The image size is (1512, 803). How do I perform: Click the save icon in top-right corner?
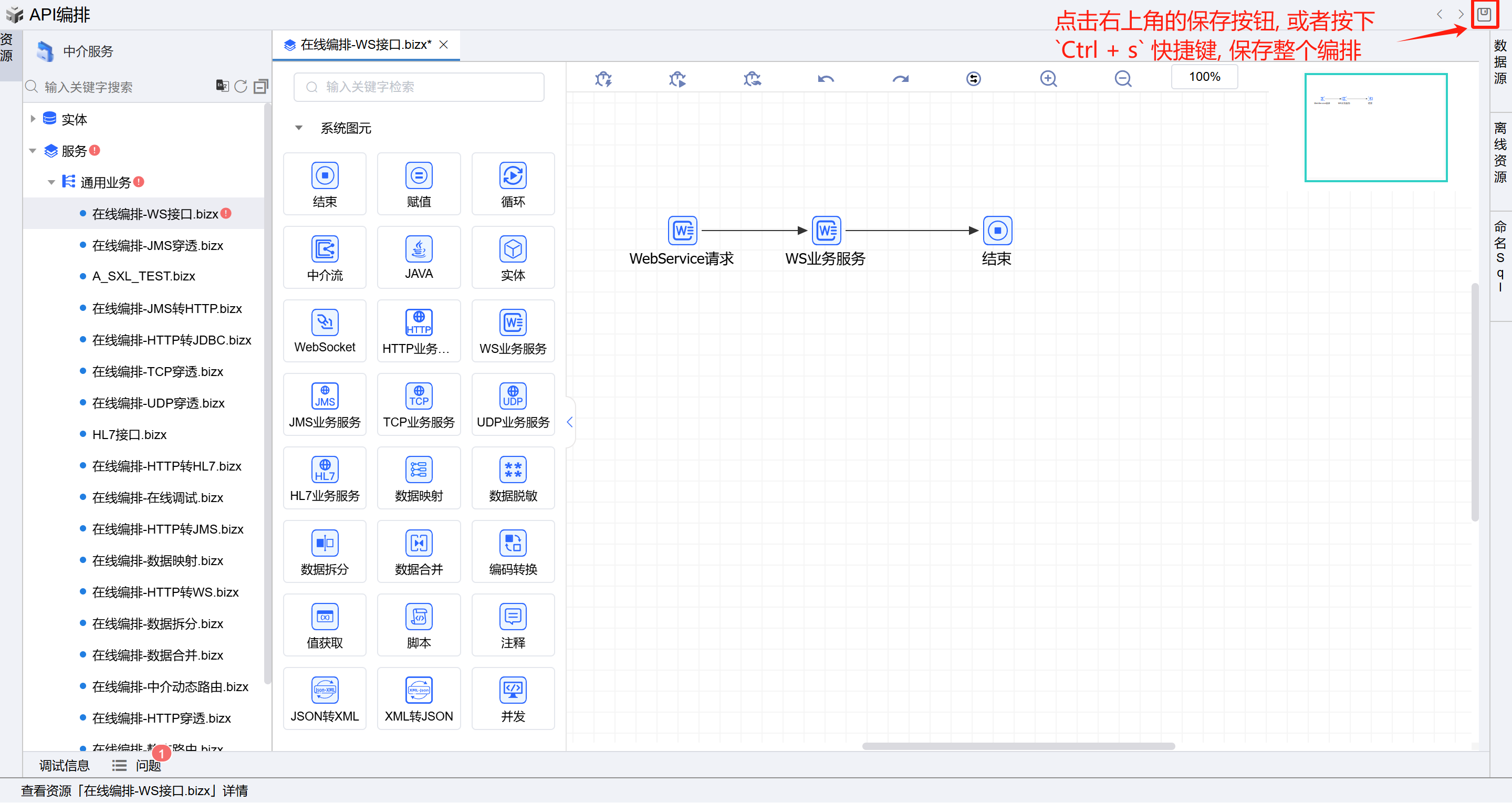[1484, 14]
